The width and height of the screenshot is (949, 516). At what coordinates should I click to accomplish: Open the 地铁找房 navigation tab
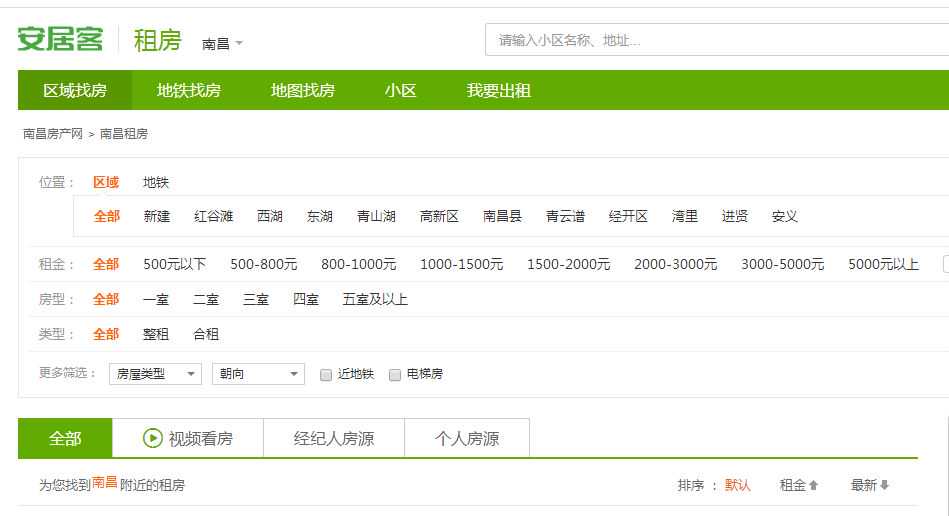coord(189,91)
